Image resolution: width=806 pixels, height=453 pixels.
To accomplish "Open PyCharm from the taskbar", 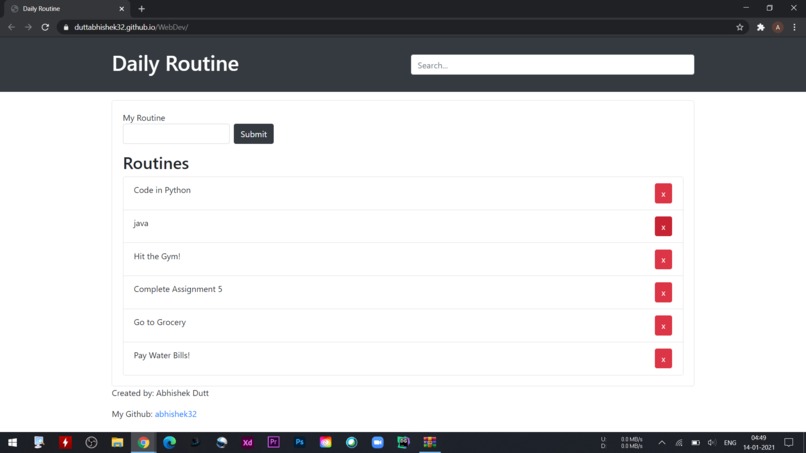I will [404, 442].
